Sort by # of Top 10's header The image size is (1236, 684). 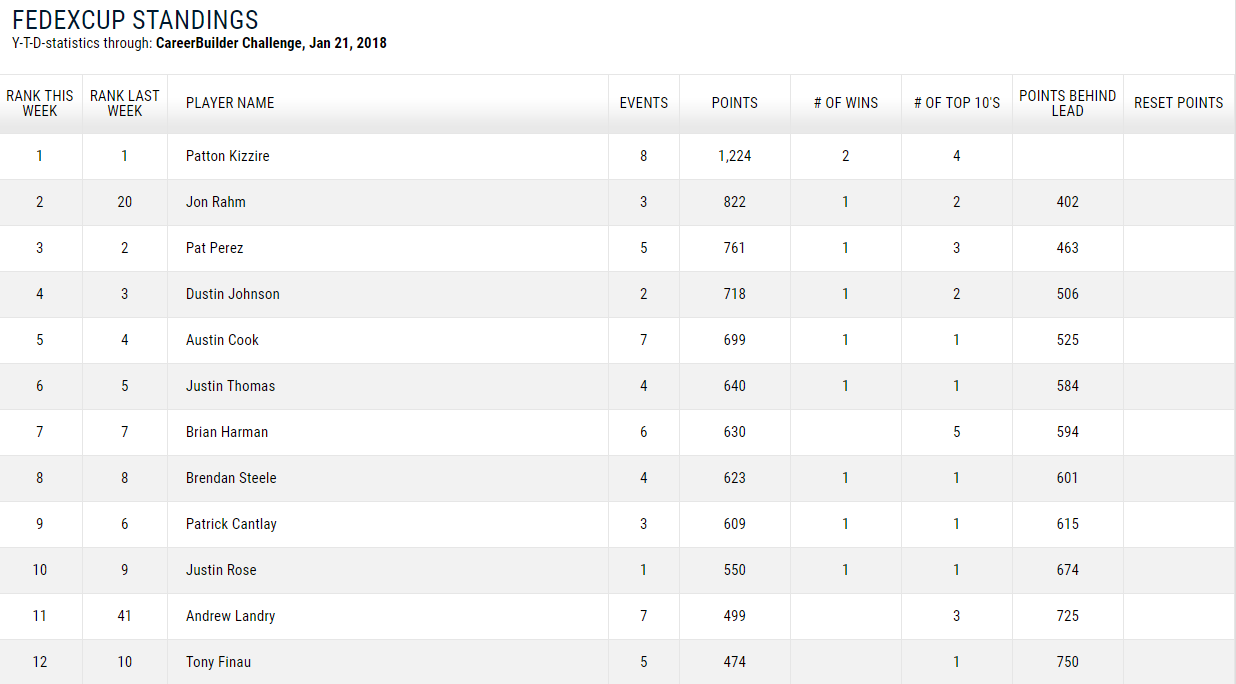coord(957,103)
